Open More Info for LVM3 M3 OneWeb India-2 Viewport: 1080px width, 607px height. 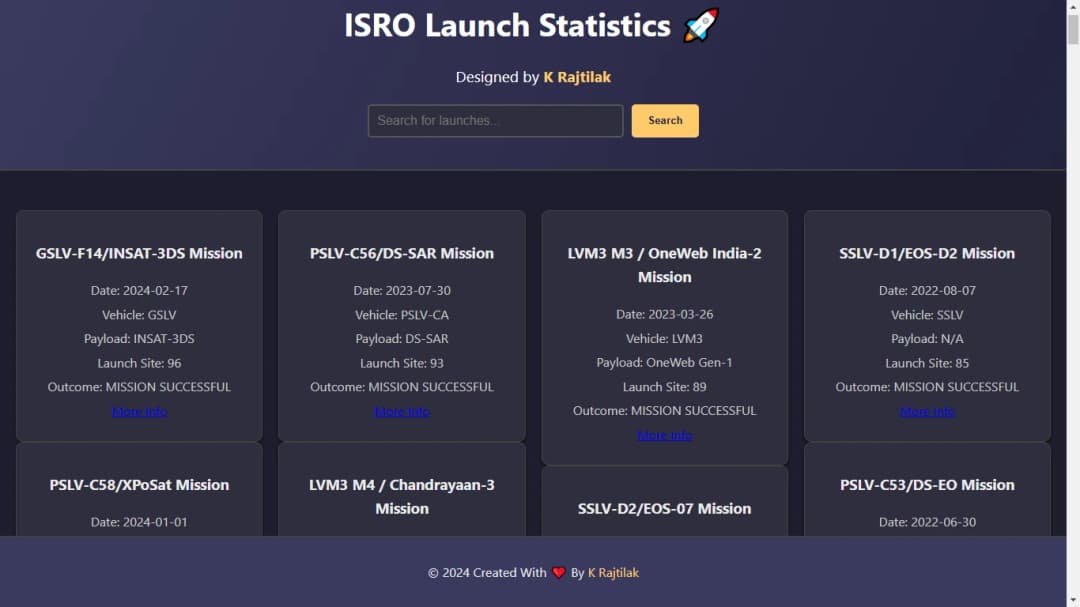point(664,434)
